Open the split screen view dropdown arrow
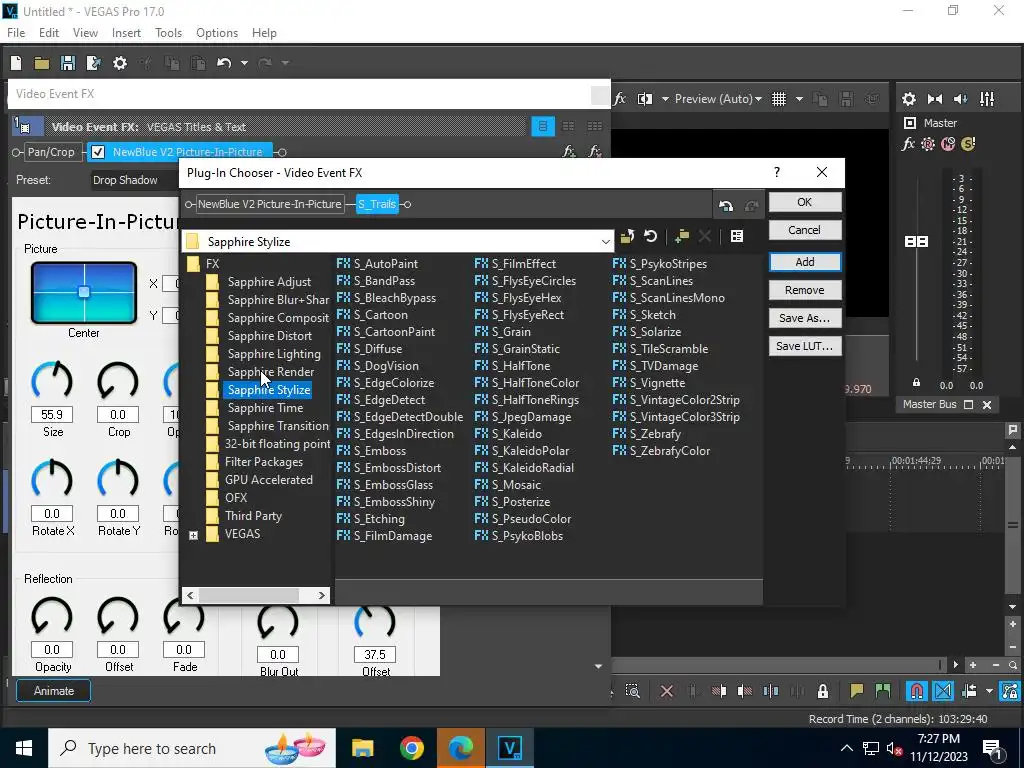This screenshot has height=768, width=1024. [665, 99]
